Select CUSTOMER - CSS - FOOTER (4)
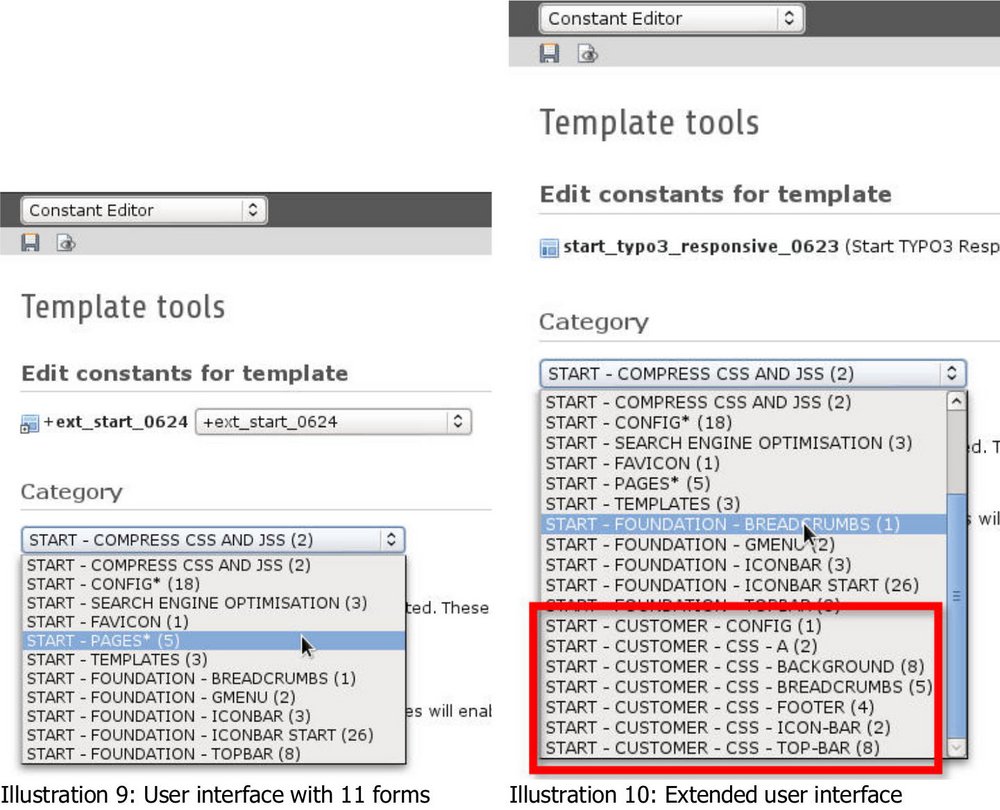This screenshot has width=1000, height=810. click(x=744, y=707)
